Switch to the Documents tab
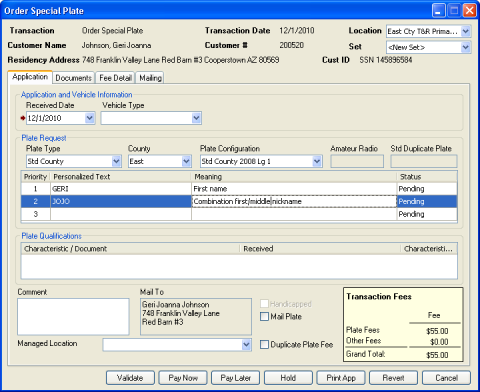This screenshot has width=480, height=392. (x=73, y=78)
